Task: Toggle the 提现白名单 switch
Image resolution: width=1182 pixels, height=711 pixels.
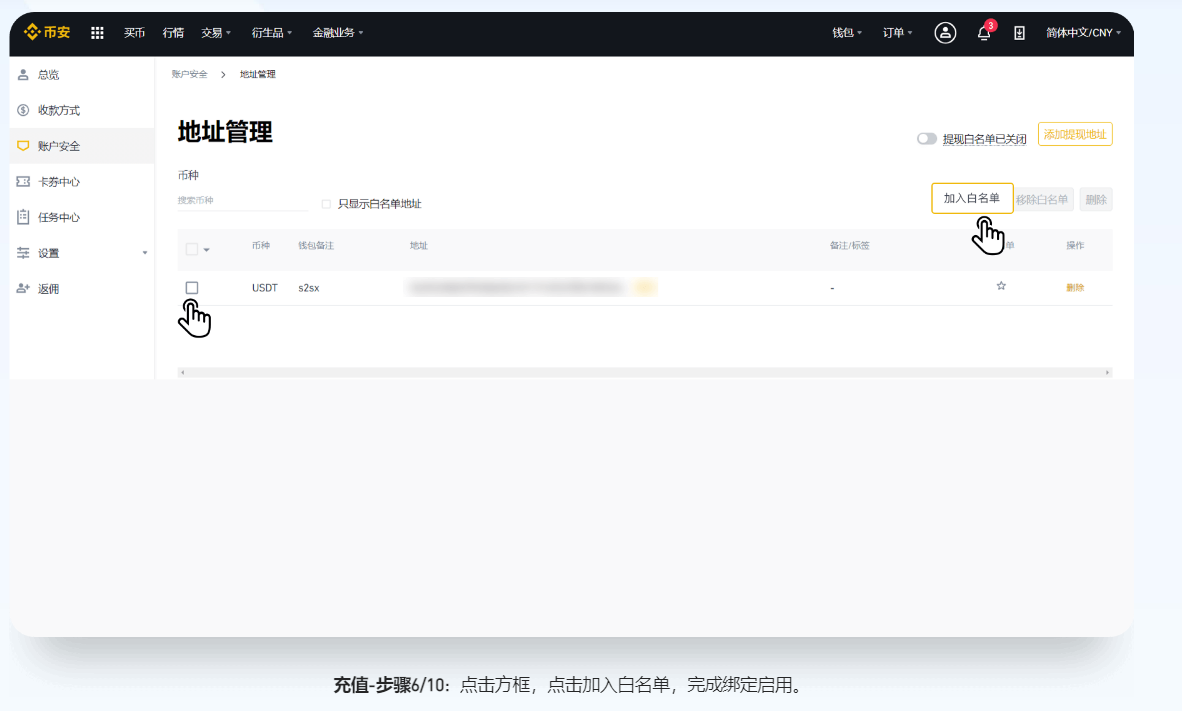Action: [x=926, y=139]
